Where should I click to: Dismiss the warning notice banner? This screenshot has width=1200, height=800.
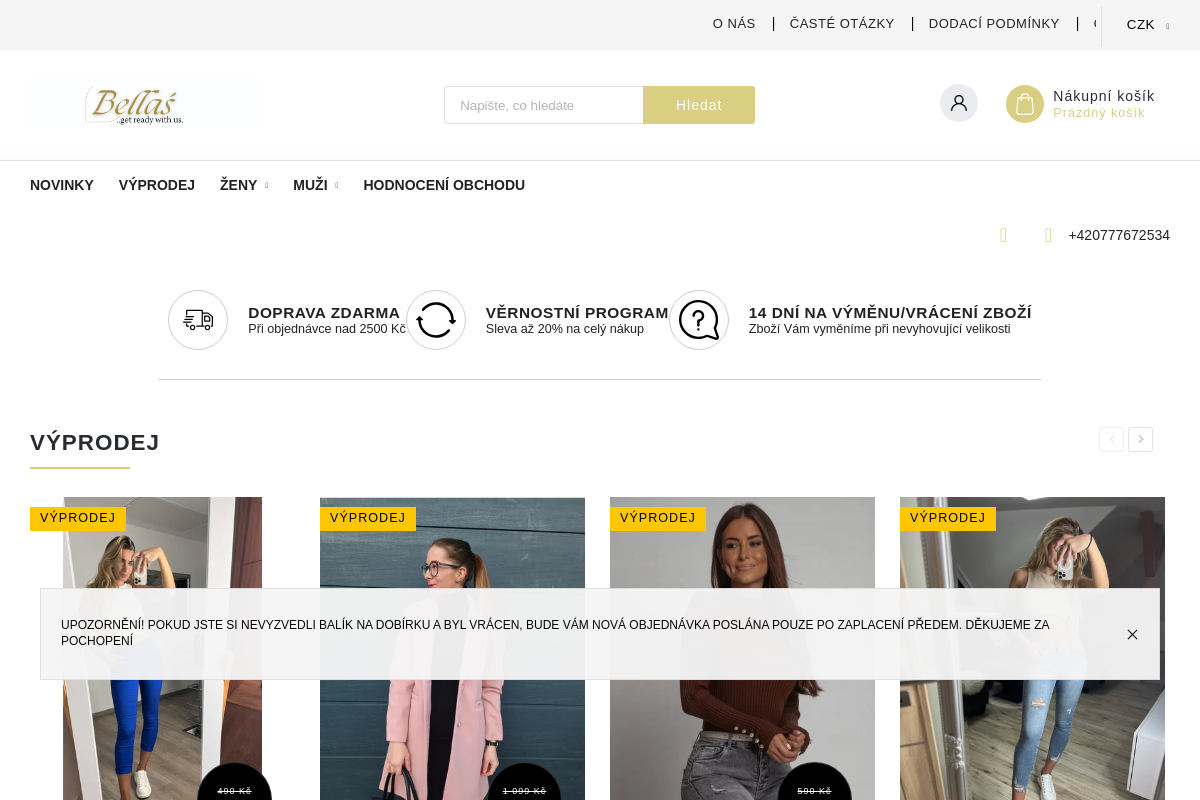[1132, 634]
